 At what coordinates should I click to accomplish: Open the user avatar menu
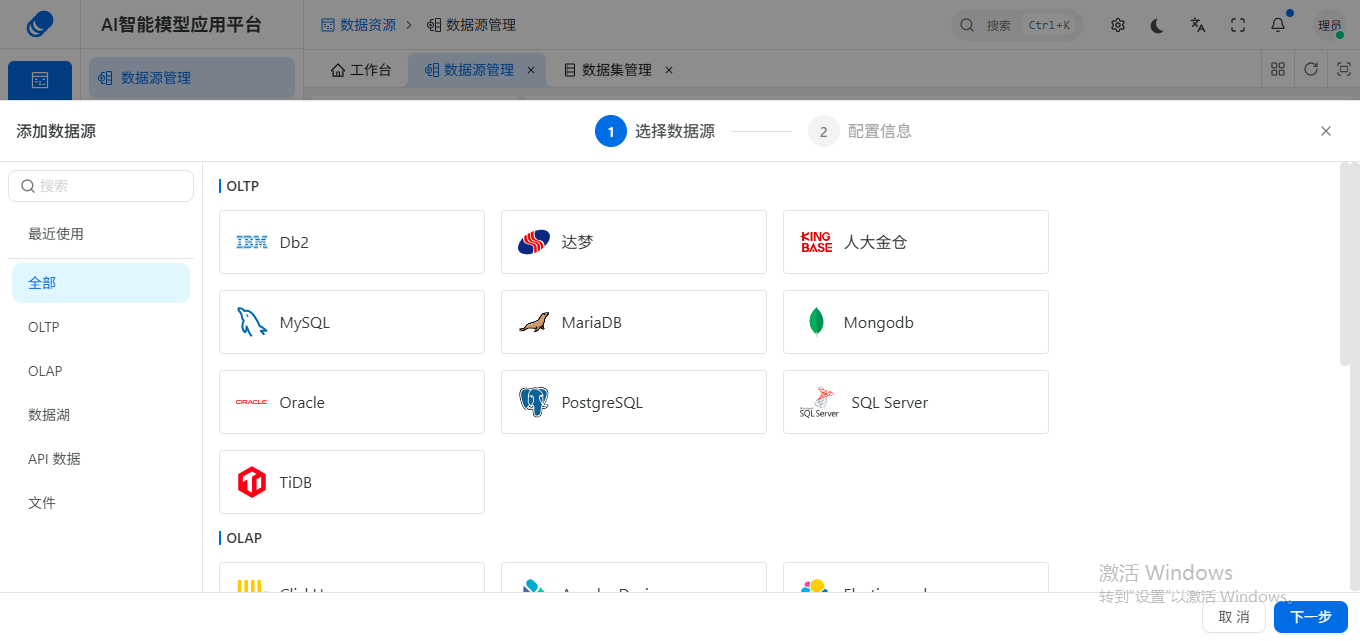1330,25
